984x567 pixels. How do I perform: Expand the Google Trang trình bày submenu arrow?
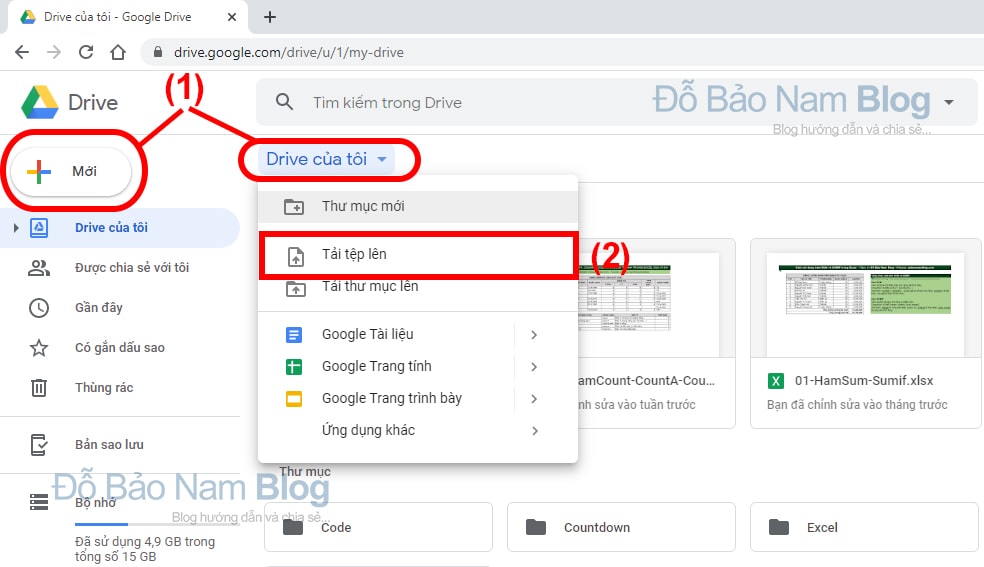534,399
